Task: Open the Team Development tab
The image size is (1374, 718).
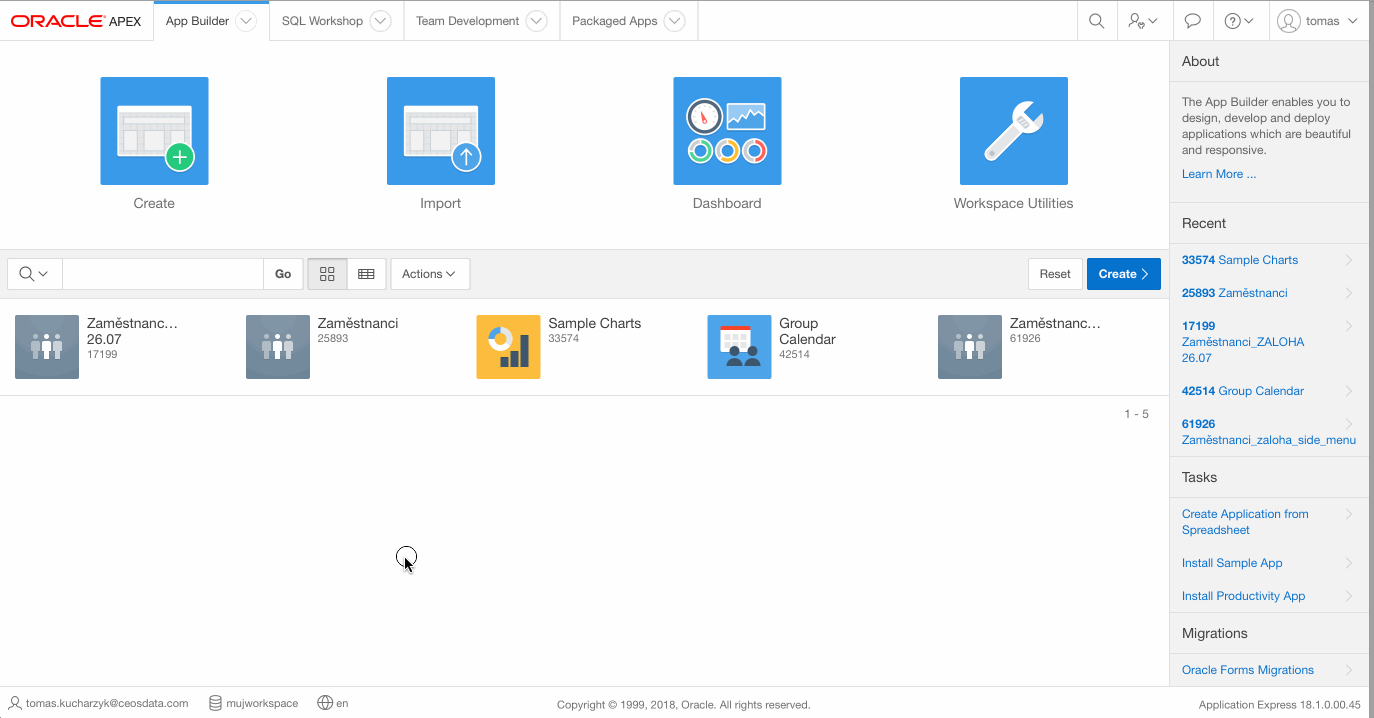Action: pos(467,21)
